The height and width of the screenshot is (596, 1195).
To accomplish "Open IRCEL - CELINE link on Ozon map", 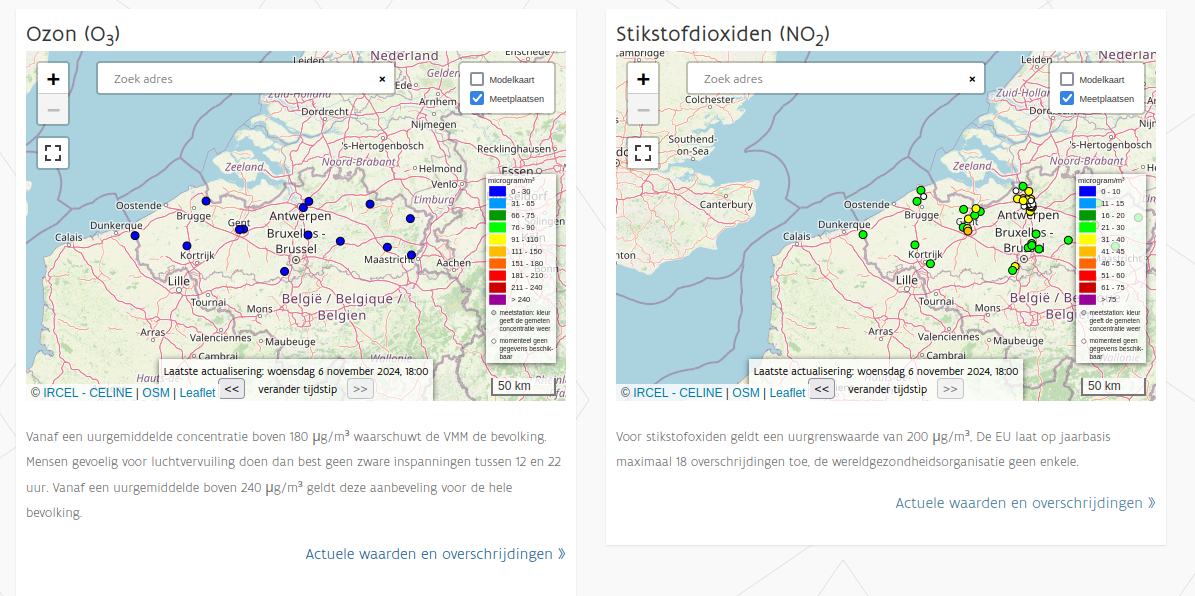I will tap(87, 393).
